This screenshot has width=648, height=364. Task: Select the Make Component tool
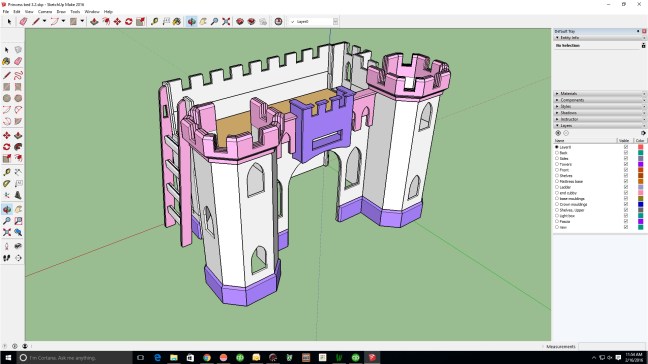(18, 50)
